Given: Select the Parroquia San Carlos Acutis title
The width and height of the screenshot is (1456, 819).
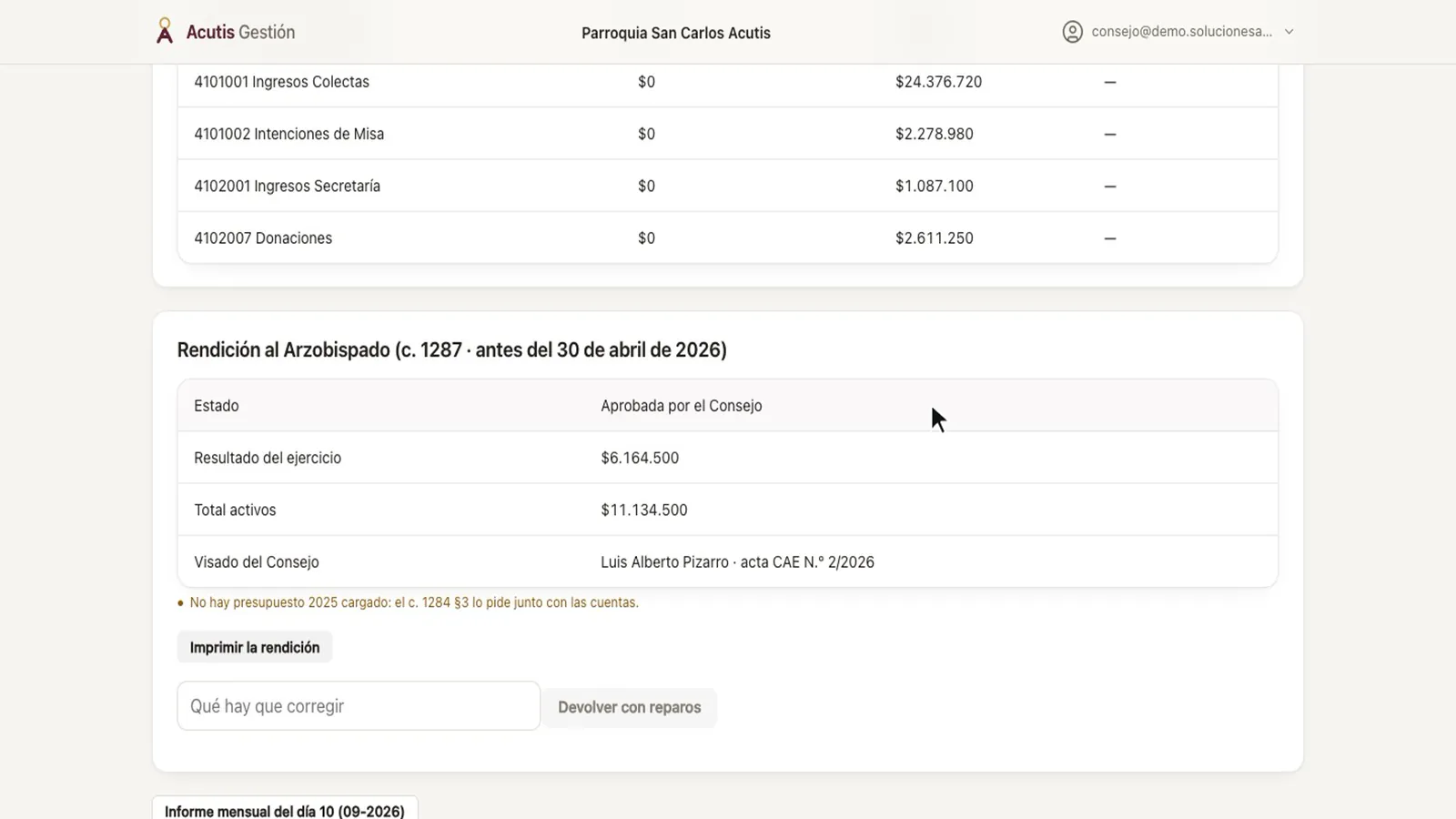Looking at the screenshot, I should (x=676, y=33).
